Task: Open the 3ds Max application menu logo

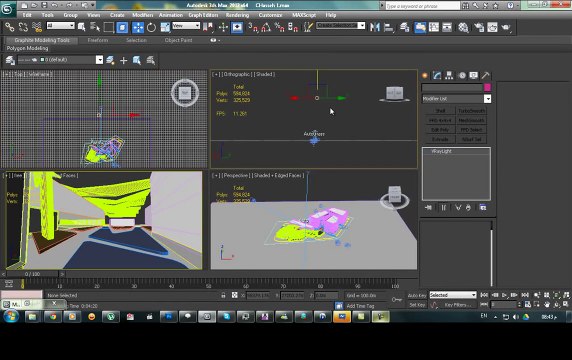Action: [7, 8]
